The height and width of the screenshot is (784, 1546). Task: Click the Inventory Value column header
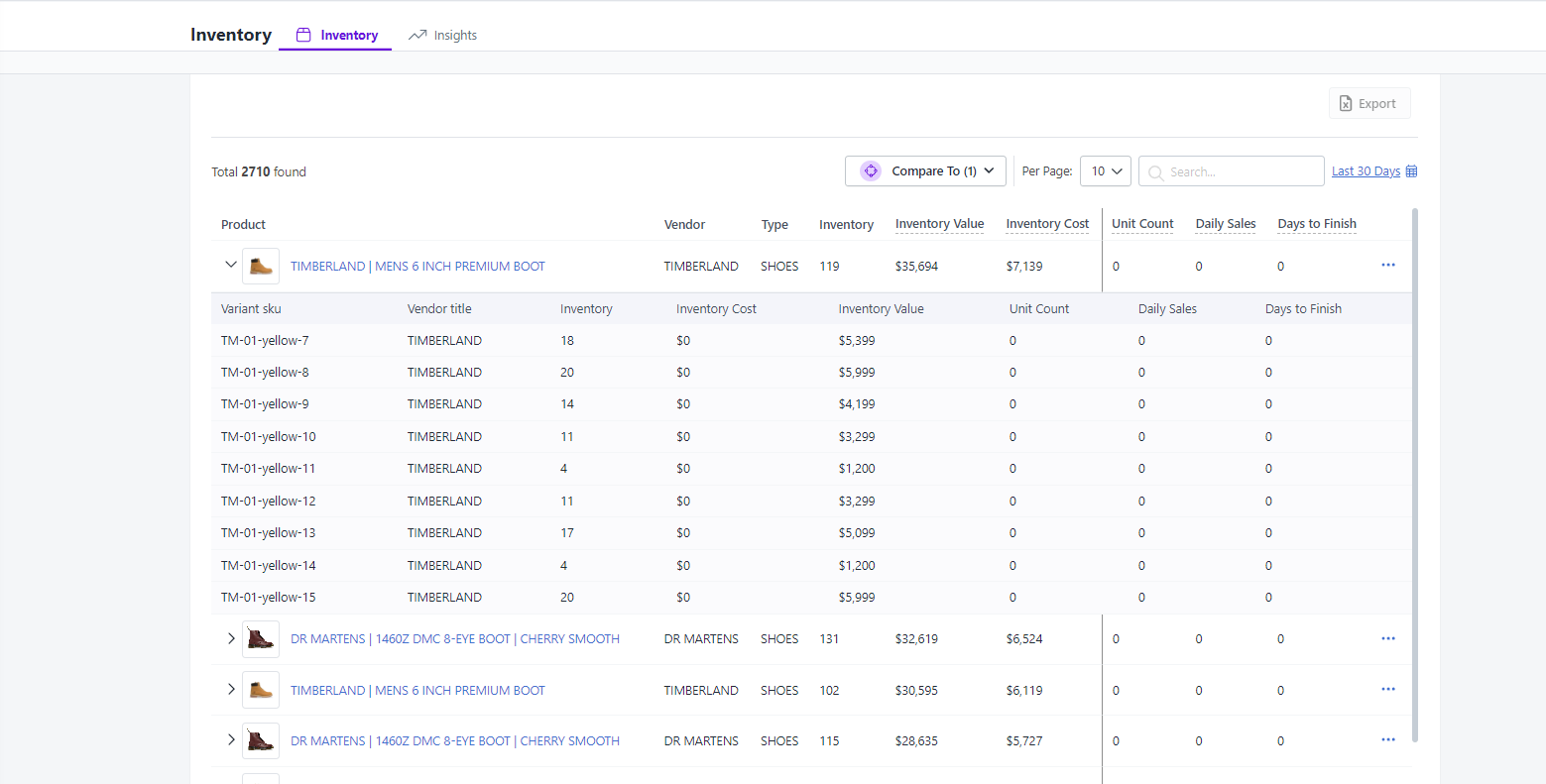point(939,224)
